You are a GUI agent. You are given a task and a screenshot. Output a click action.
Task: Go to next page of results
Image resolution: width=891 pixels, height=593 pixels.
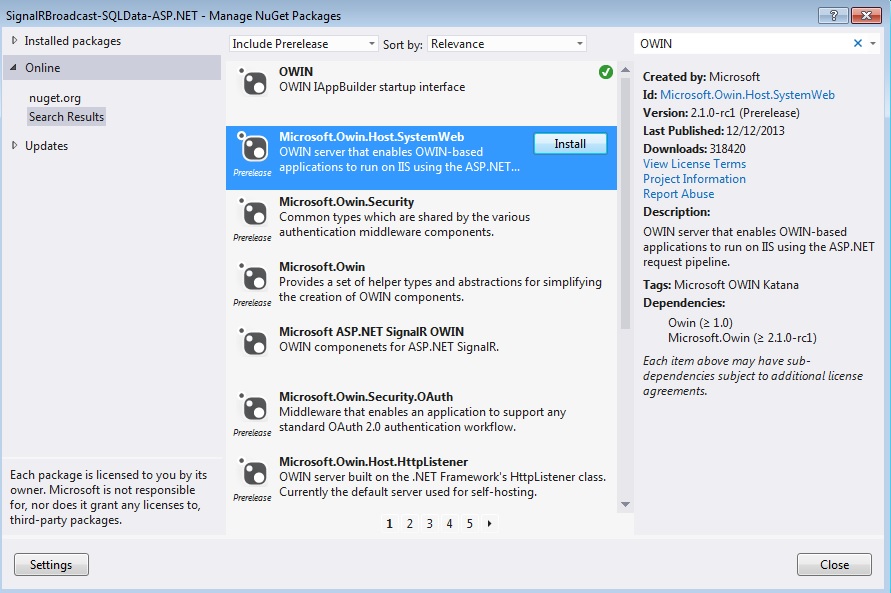489,523
